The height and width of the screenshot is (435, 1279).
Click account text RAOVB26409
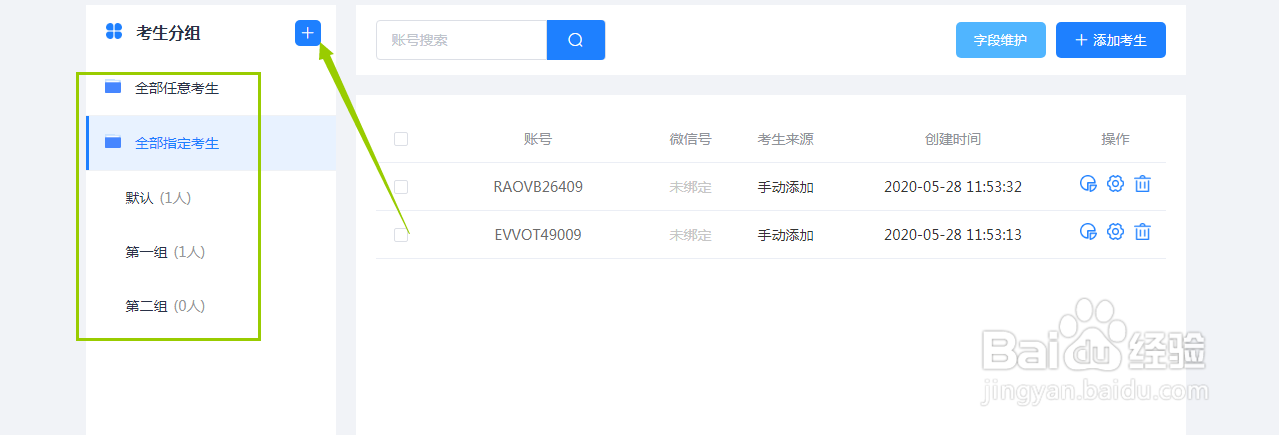(x=538, y=187)
